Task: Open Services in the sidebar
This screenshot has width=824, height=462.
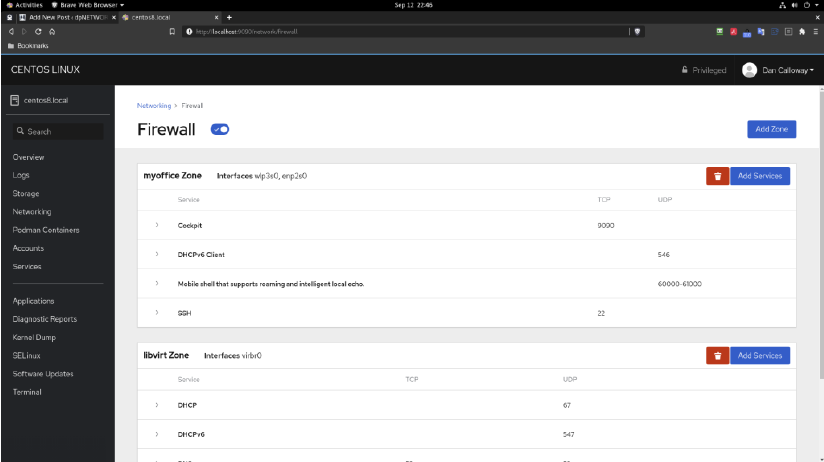Action: click(x=27, y=266)
